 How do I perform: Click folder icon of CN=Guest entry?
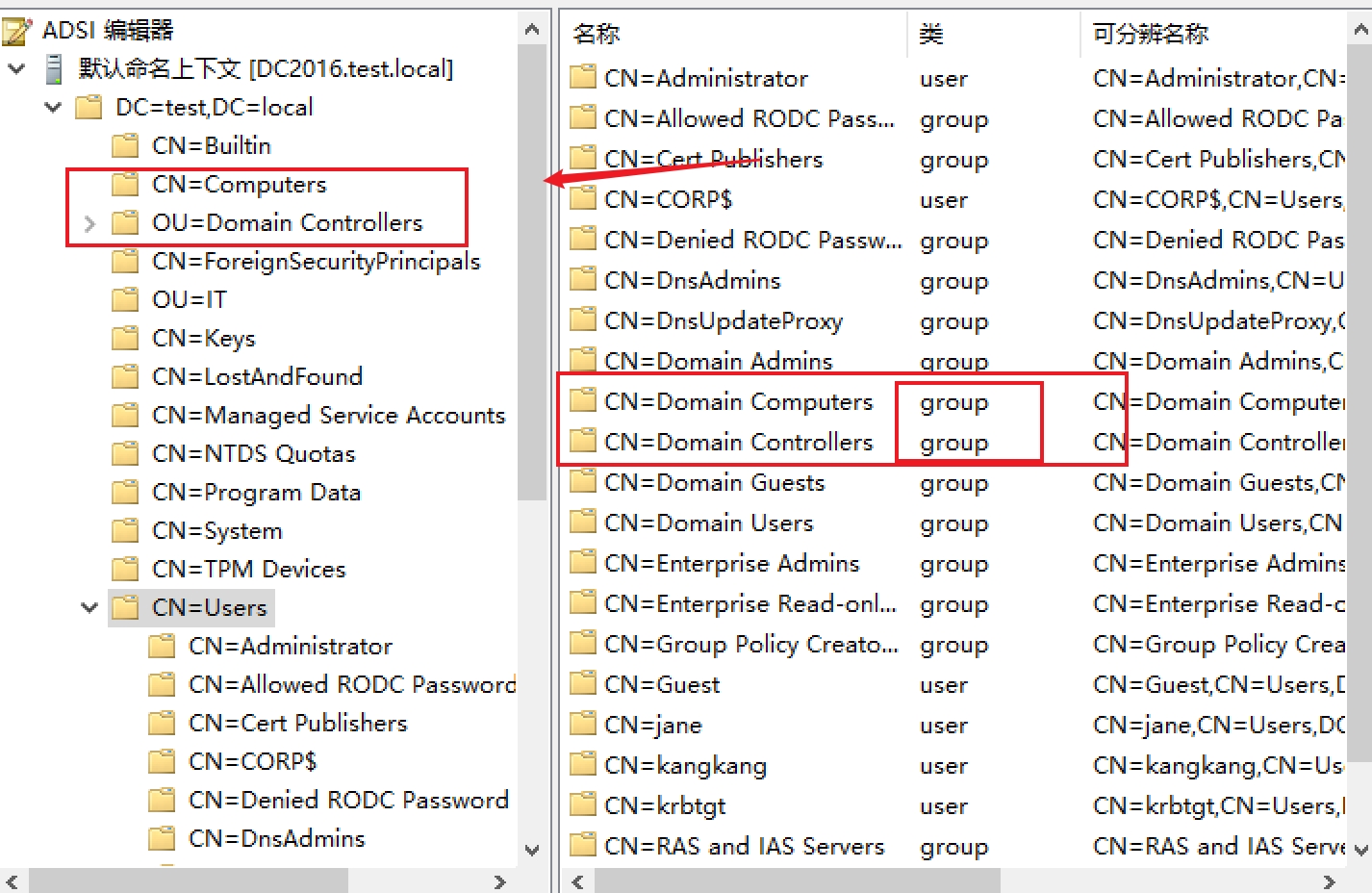582,684
